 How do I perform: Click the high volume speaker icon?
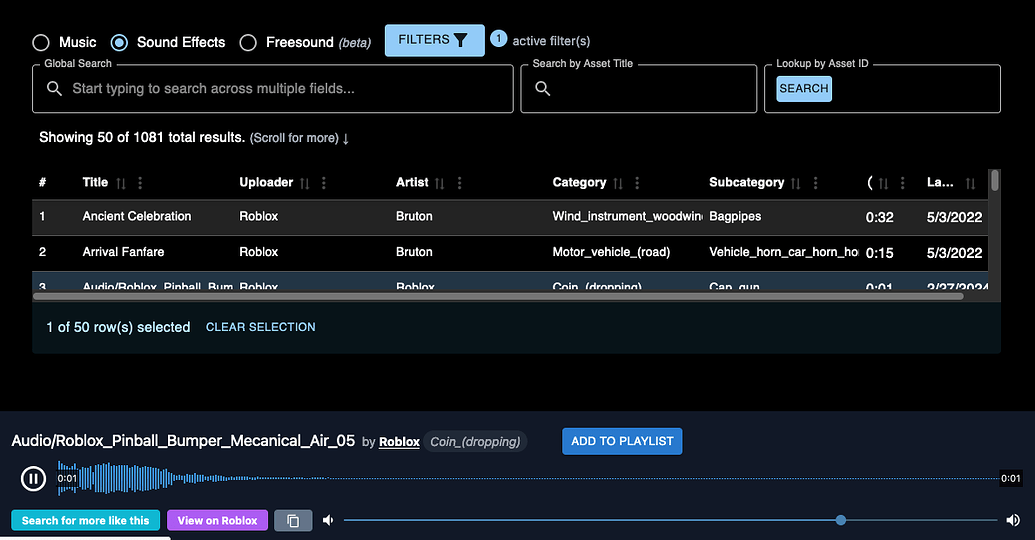[x=1013, y=520]
